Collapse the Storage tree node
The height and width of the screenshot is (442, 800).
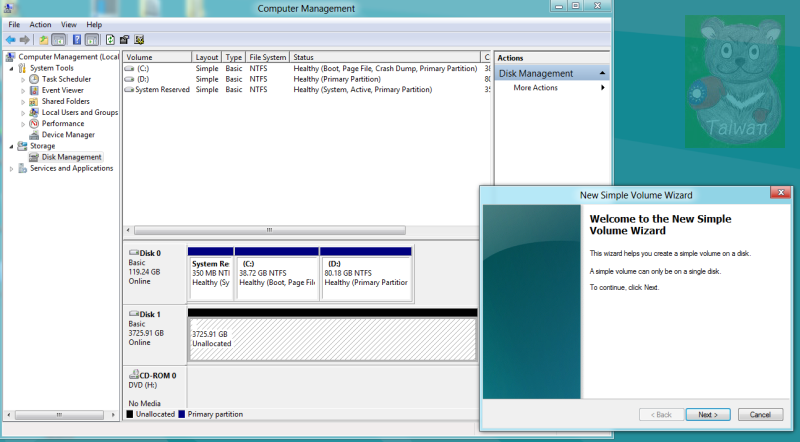11,146
